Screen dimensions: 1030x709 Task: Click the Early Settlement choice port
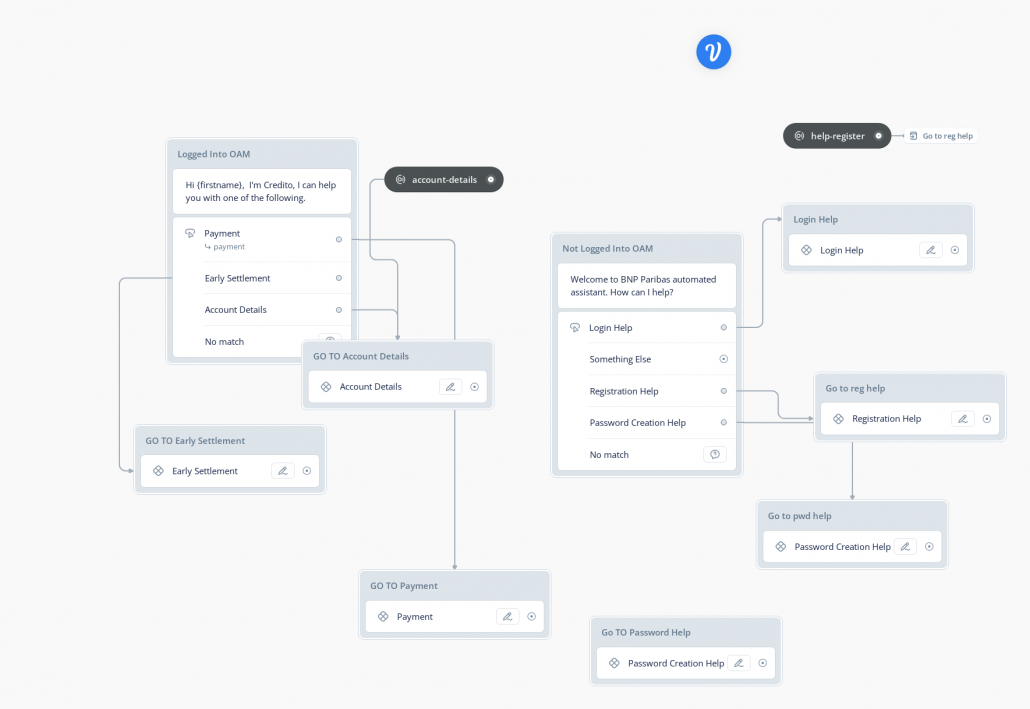point(339,278)
